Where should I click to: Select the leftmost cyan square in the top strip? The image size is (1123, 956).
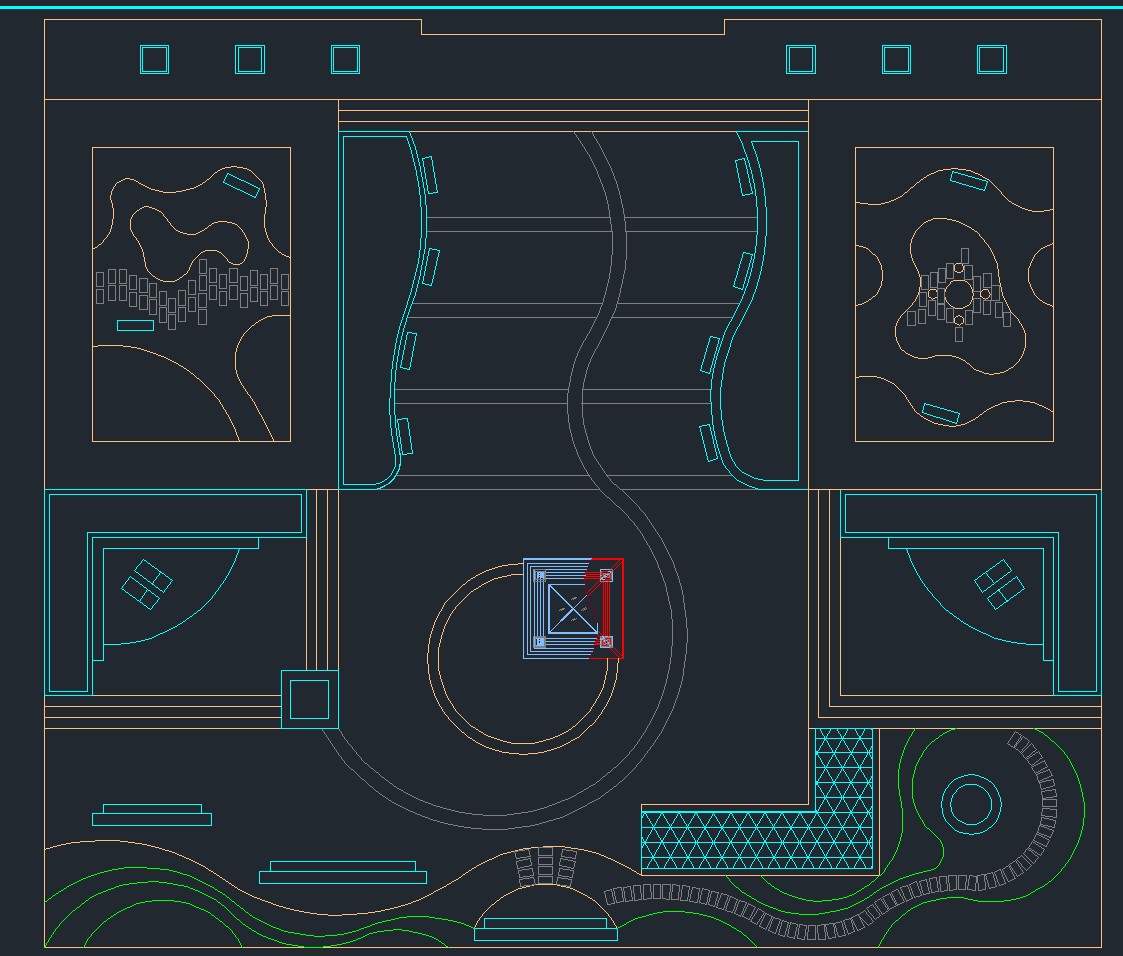pos(154,59)
